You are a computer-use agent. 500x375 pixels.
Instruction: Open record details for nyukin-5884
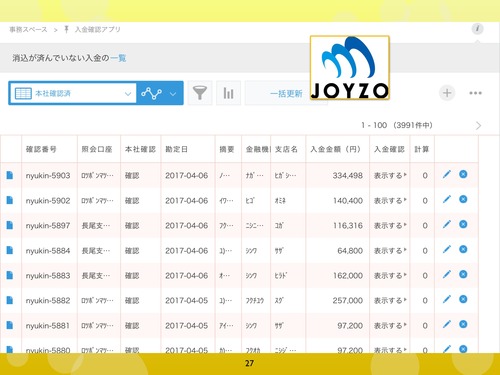coord(10,250)
